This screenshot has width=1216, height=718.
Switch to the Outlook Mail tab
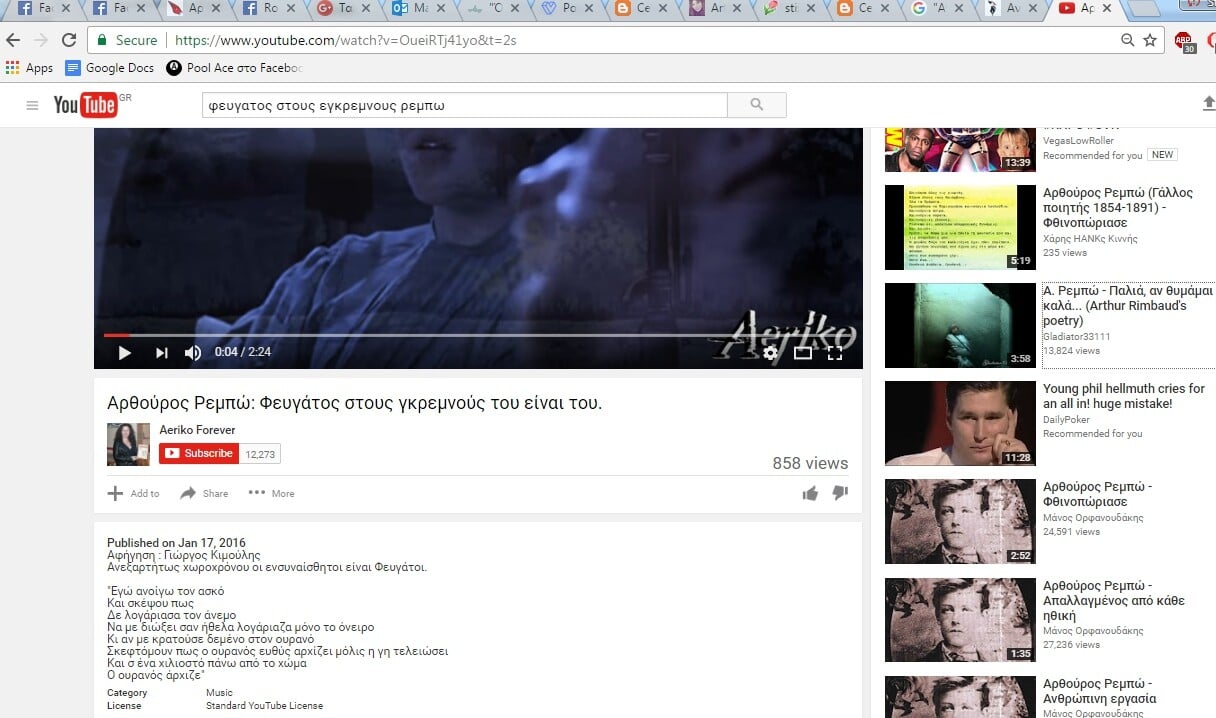tap(418, 9)
